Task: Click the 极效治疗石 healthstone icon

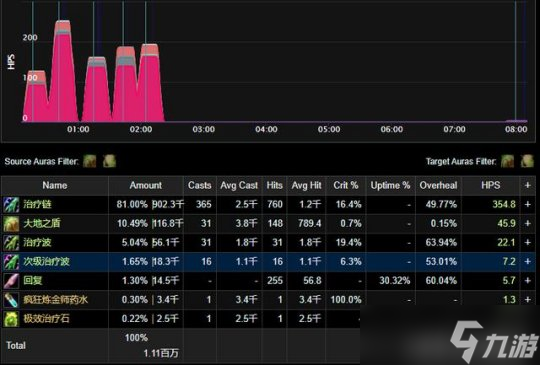Action: (x=11, y=319)
